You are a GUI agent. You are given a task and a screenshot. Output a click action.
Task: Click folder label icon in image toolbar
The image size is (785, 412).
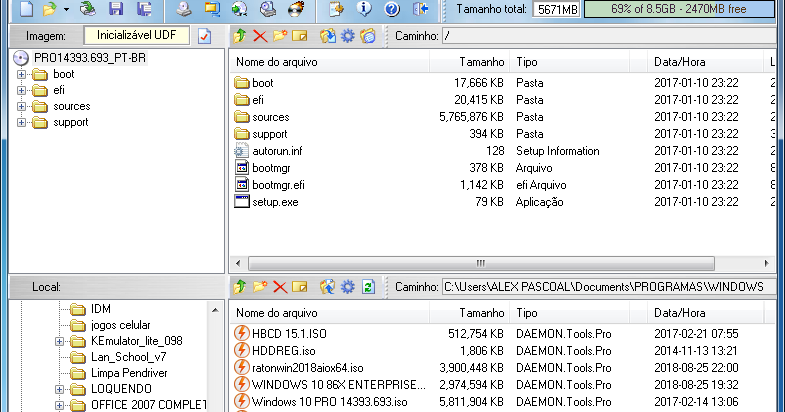pyautogui.click(x=368, y=36)
